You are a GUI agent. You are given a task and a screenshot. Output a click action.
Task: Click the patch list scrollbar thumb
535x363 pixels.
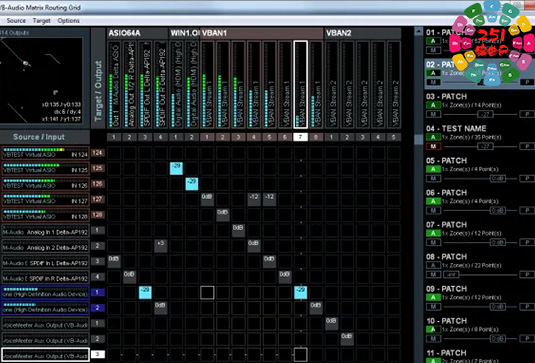point(418,139)
